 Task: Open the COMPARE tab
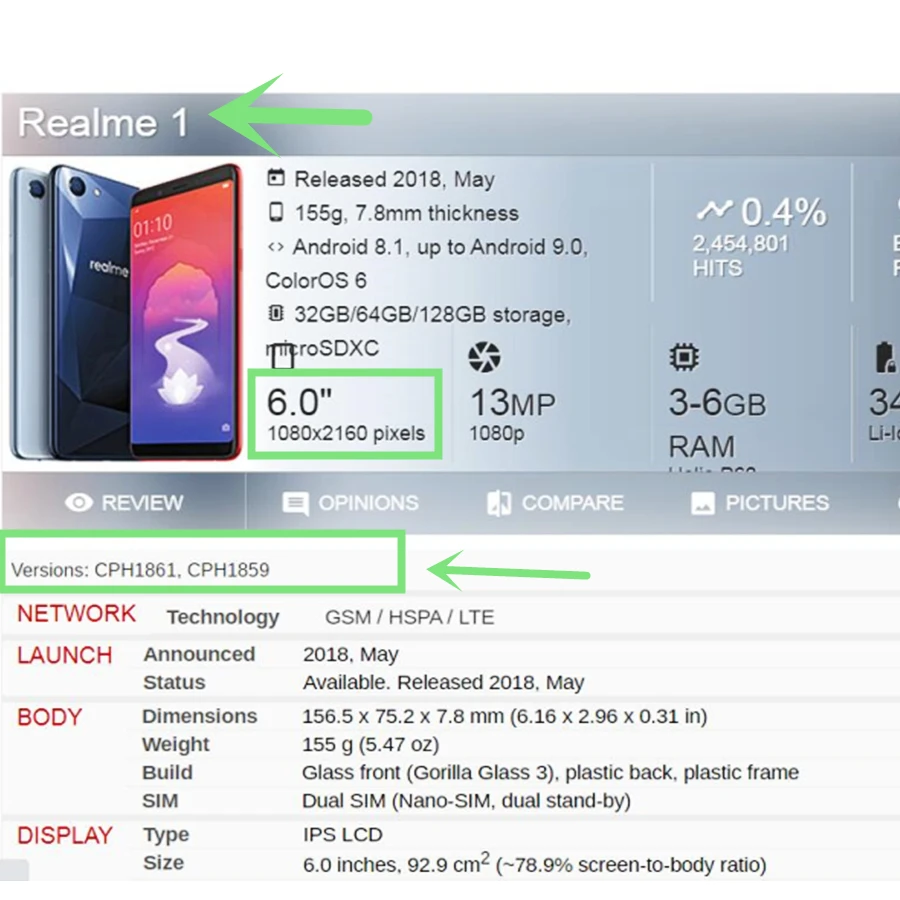555,503
